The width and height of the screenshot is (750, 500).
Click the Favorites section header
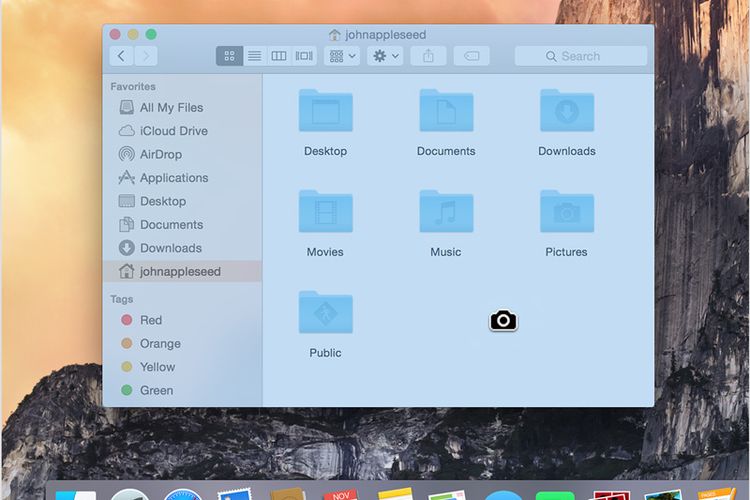pyautogui.click(x=133, y=87)
